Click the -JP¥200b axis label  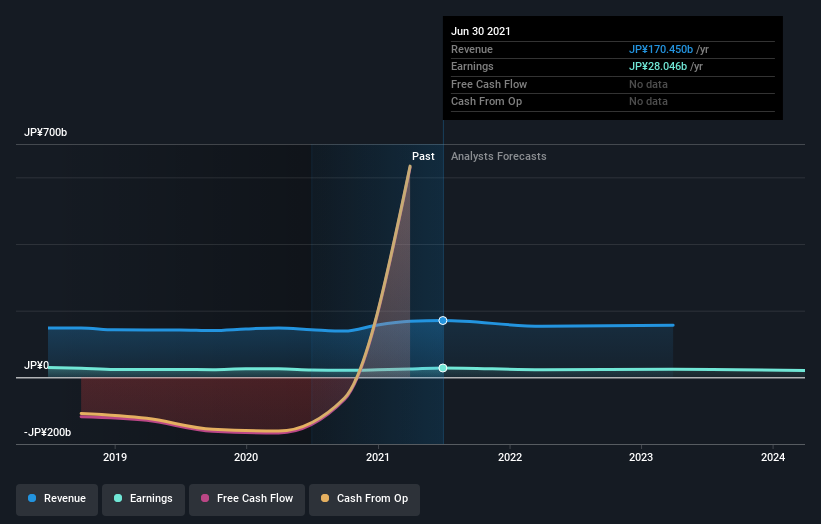click(x=47, y=432)
